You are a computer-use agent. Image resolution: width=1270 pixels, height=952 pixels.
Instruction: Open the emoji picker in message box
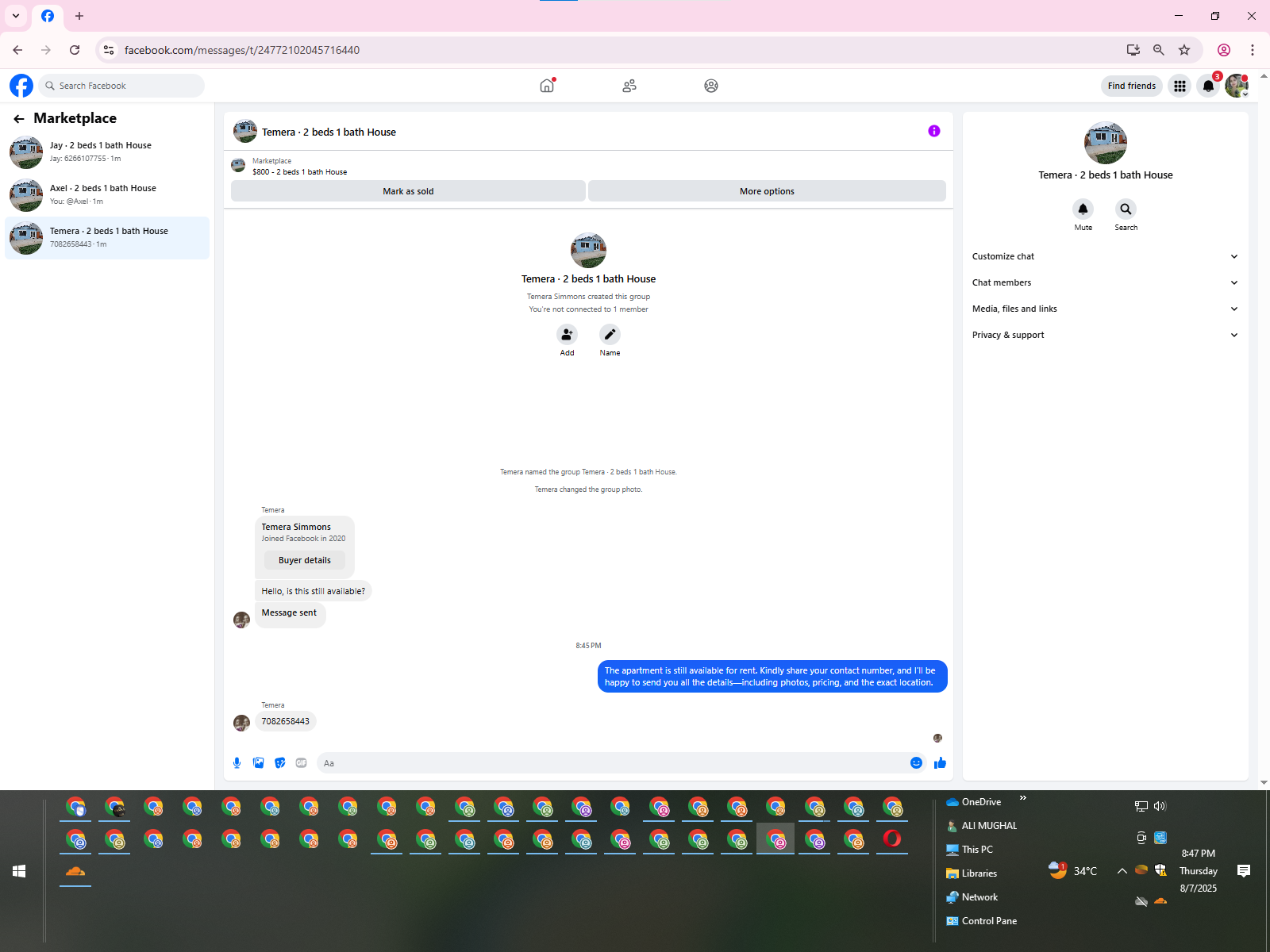pos(916,763)
